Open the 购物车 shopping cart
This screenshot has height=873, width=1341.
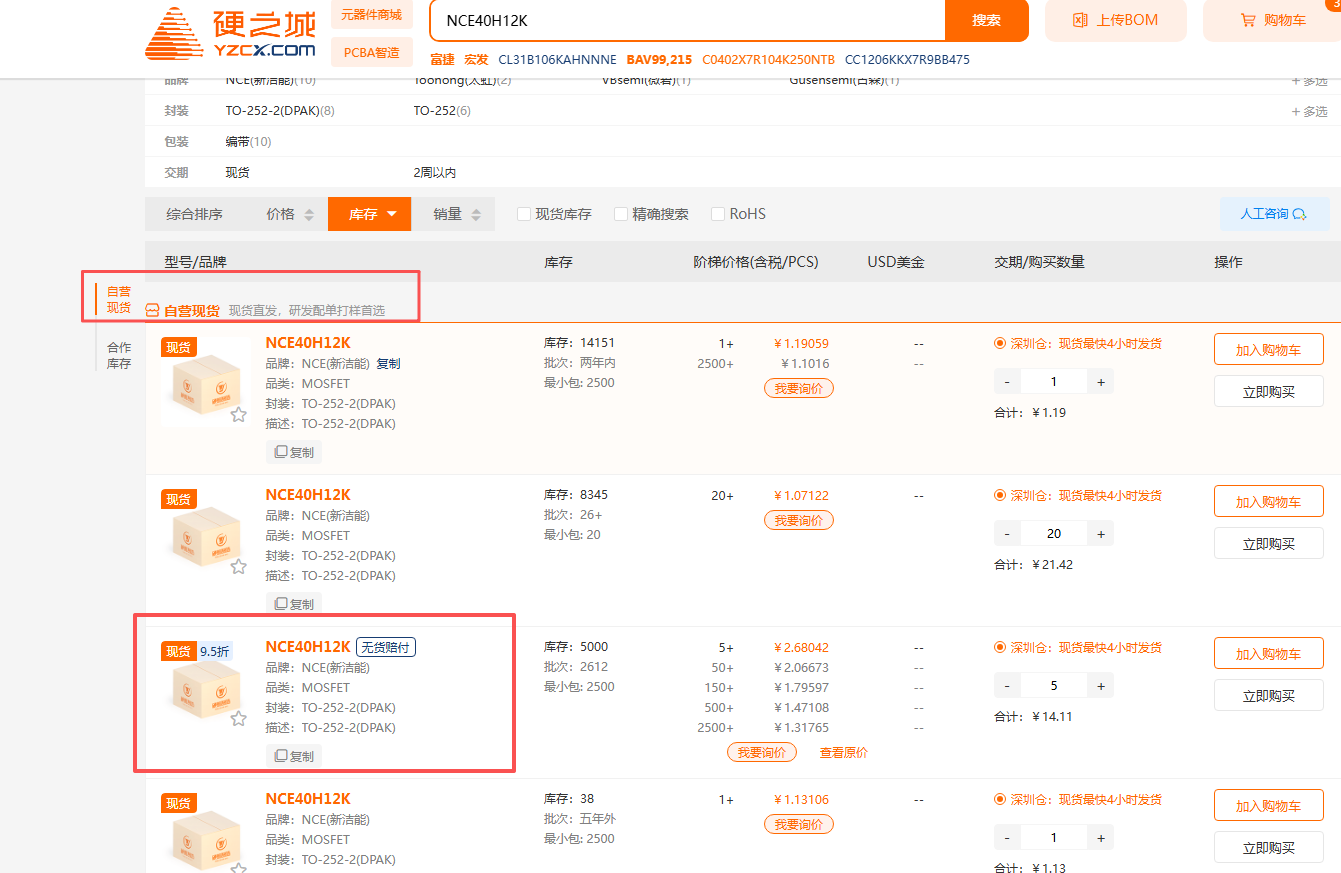(1272, 20)
